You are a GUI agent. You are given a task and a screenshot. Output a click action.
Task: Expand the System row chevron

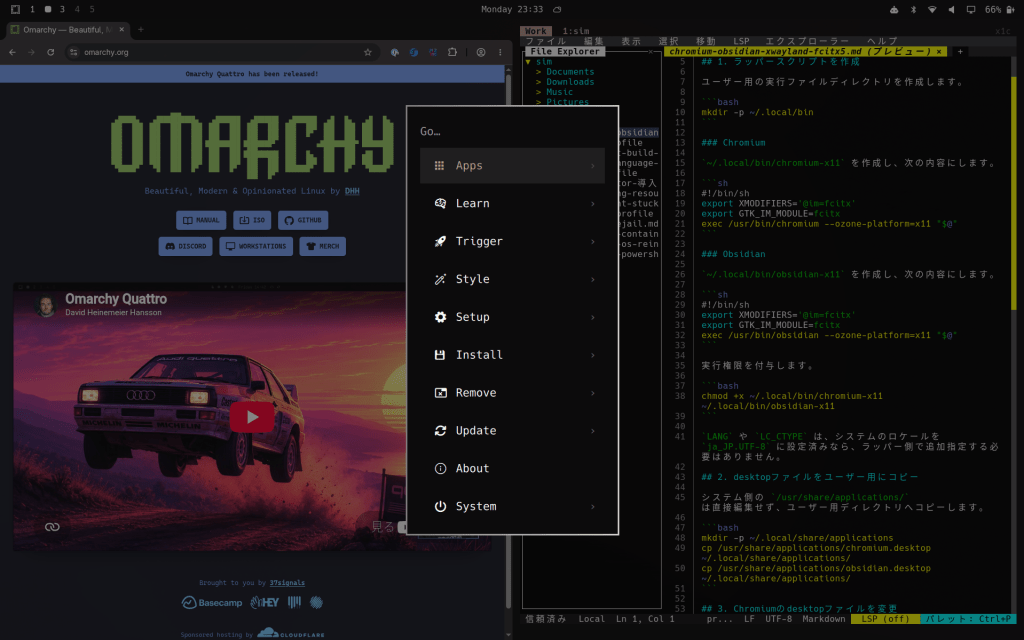coord(593,507)
